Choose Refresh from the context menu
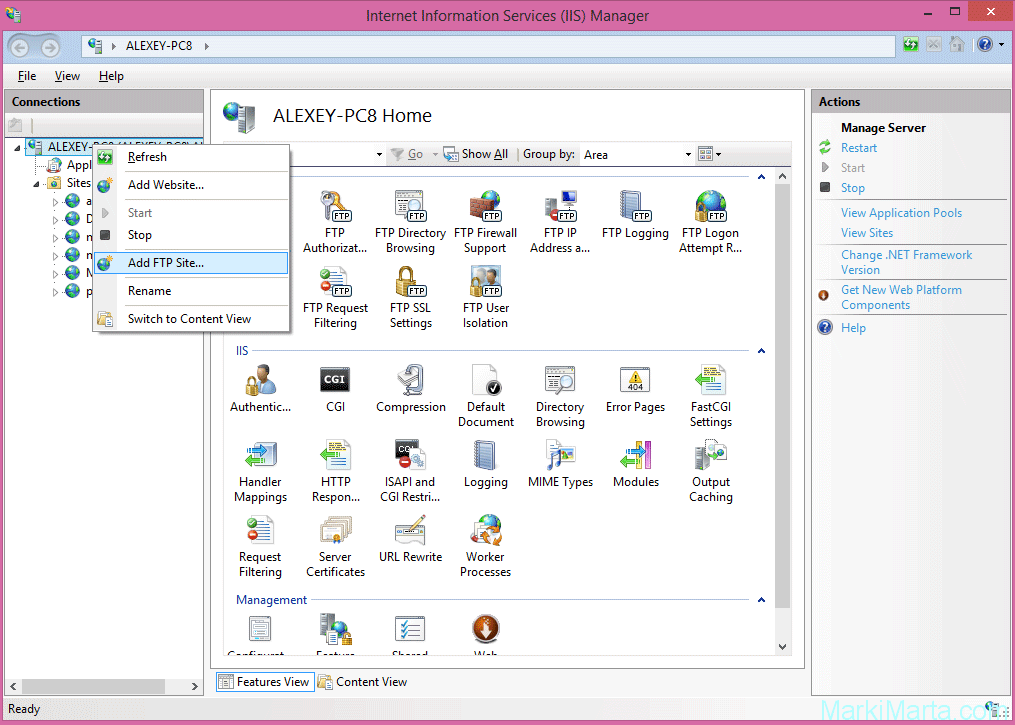The image size is (1015, 725). coord(192,157)
